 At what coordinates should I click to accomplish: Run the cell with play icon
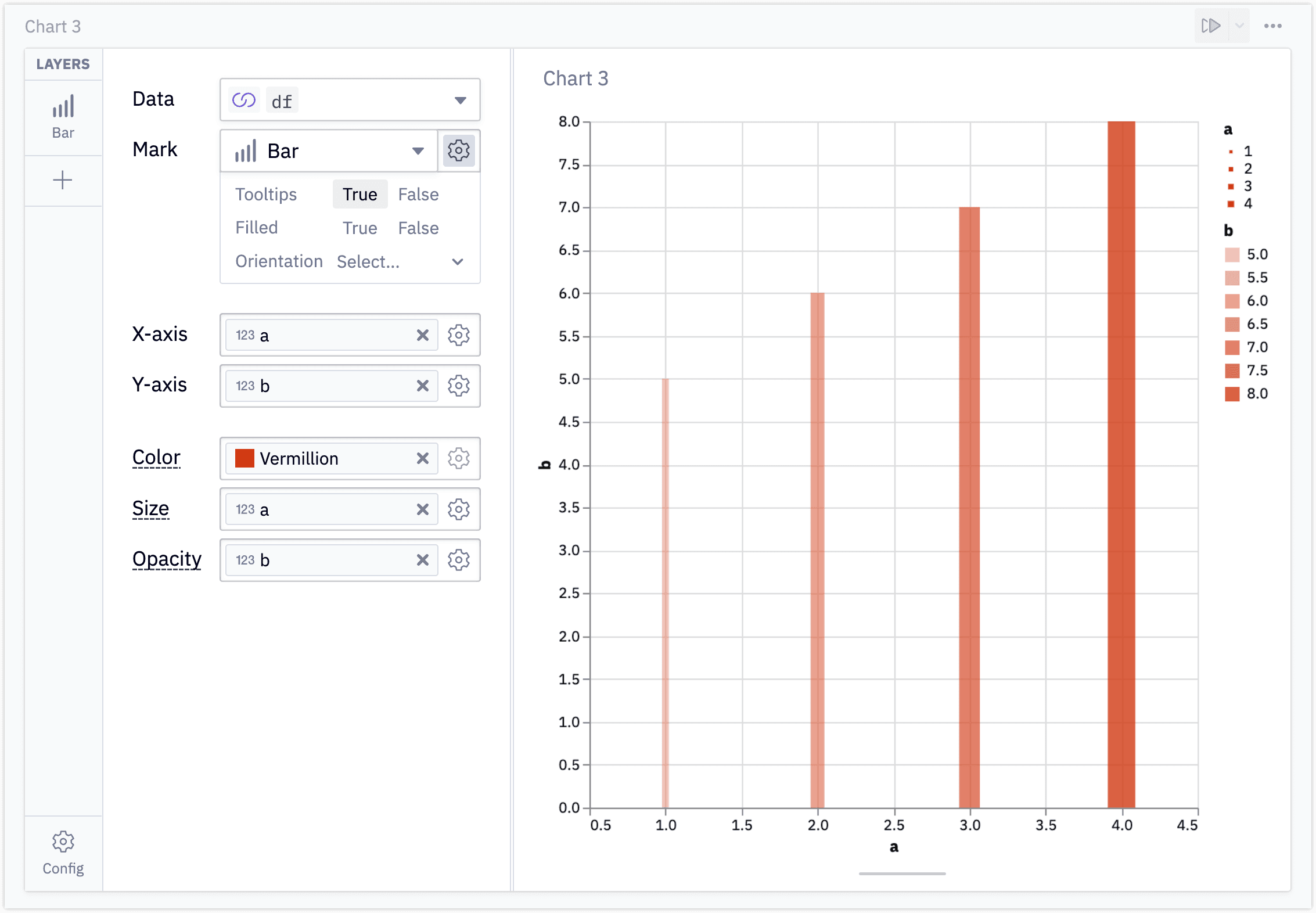pyautogui.click(x=1210, y=26)
